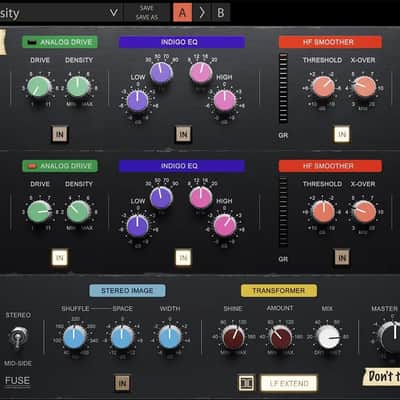Screen dimensions: 400x400
Task: Click the Transformer SHINE knob
Action: pyautogui.click(x=233, y=337)
